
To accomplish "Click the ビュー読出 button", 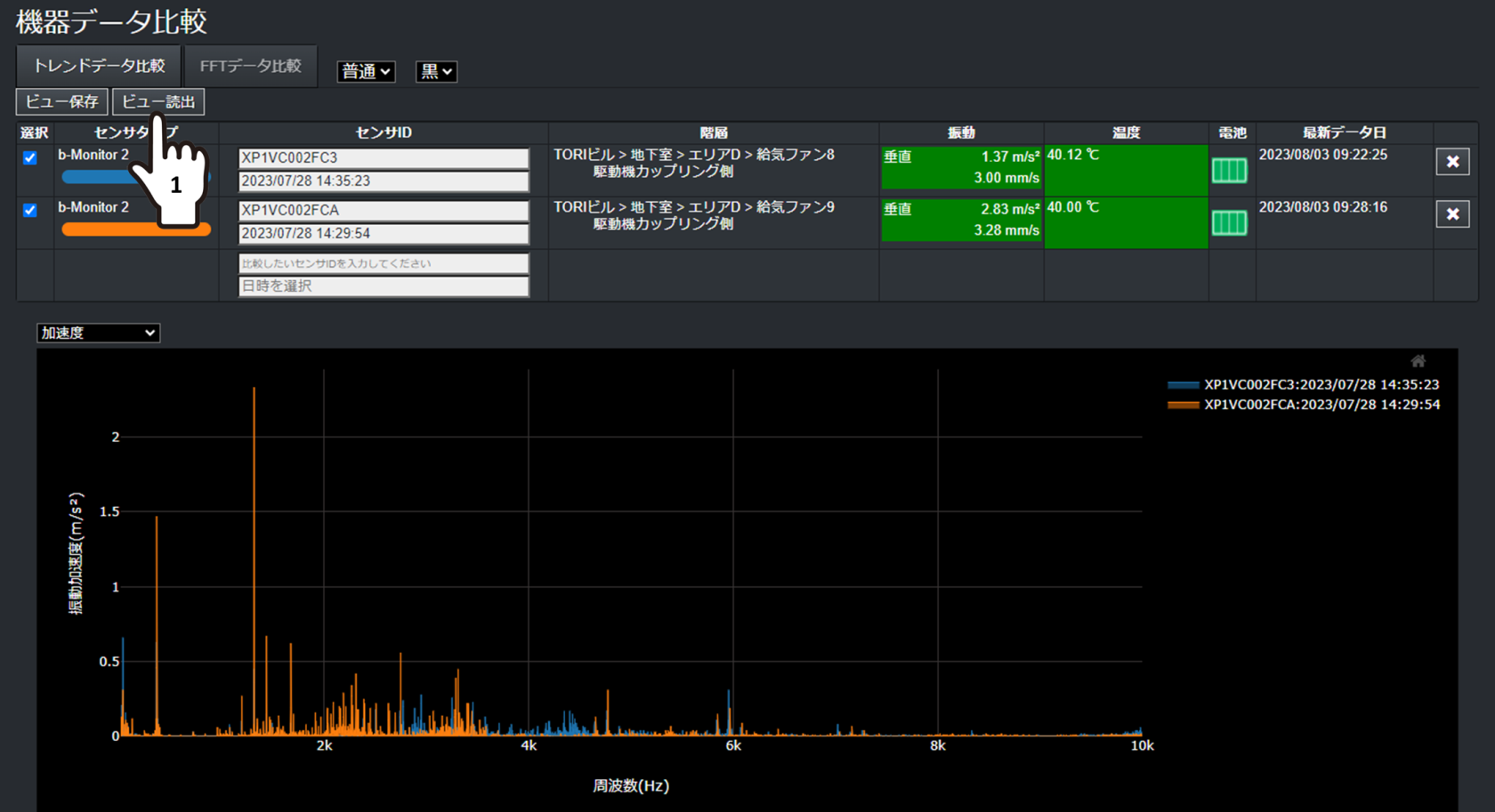I will coord(158,101).
